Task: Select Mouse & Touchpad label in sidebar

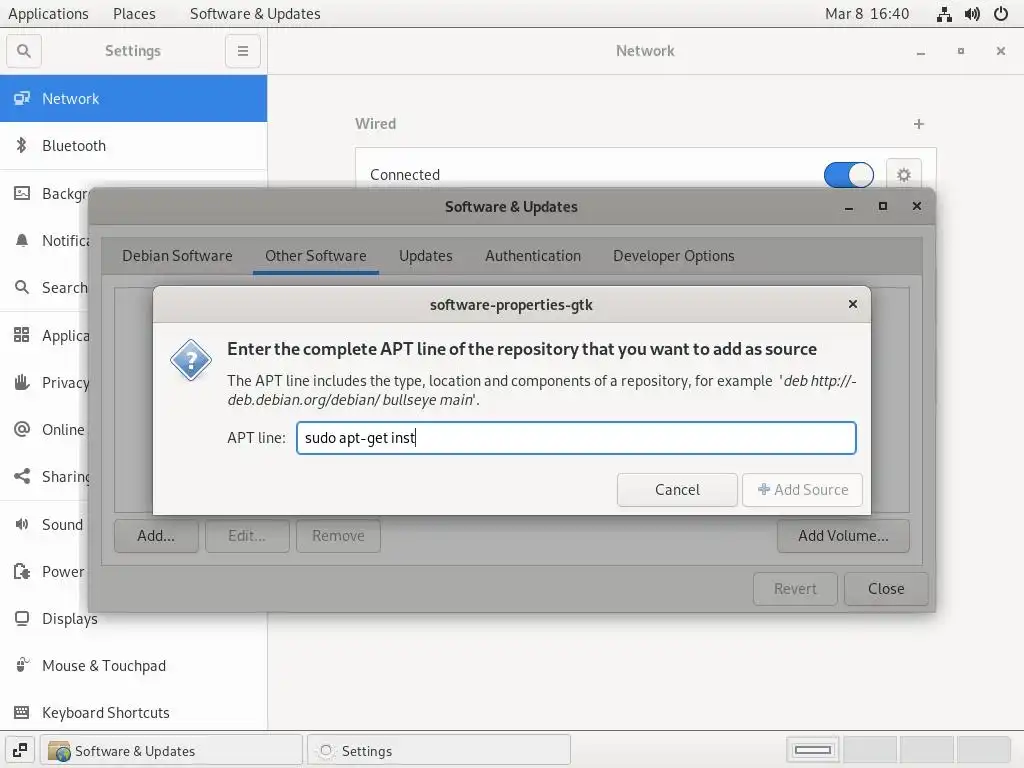Action: tap(104, 665)
